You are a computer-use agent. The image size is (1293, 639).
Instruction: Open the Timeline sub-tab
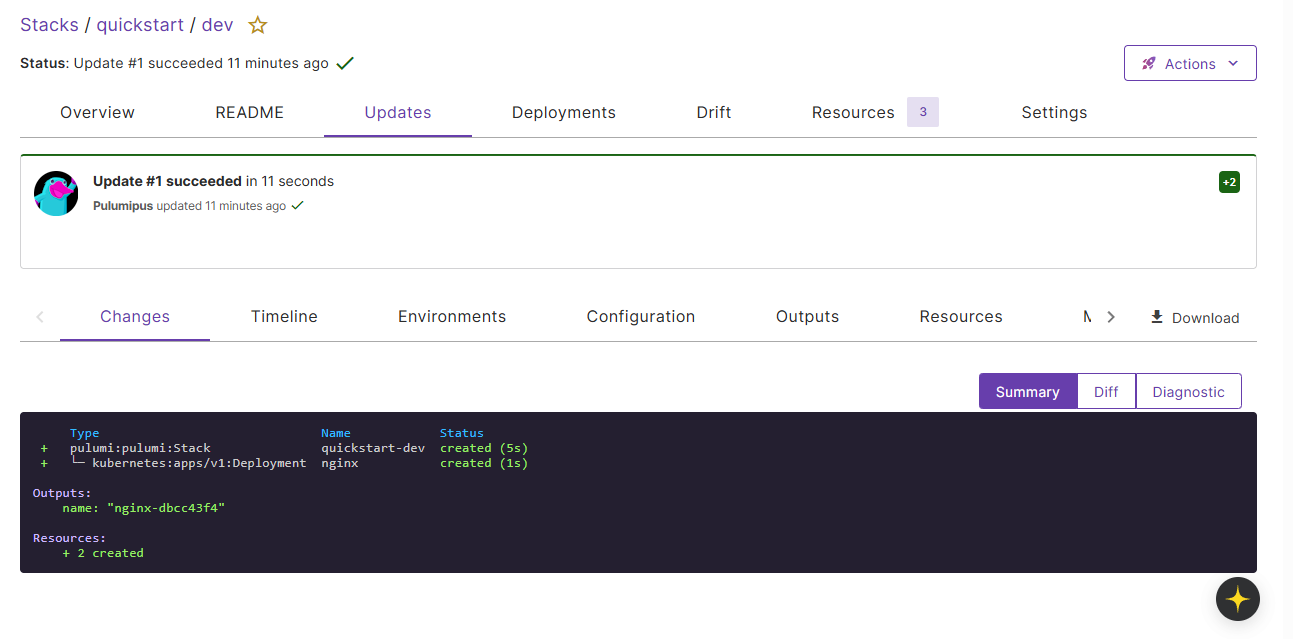point(284,316)
